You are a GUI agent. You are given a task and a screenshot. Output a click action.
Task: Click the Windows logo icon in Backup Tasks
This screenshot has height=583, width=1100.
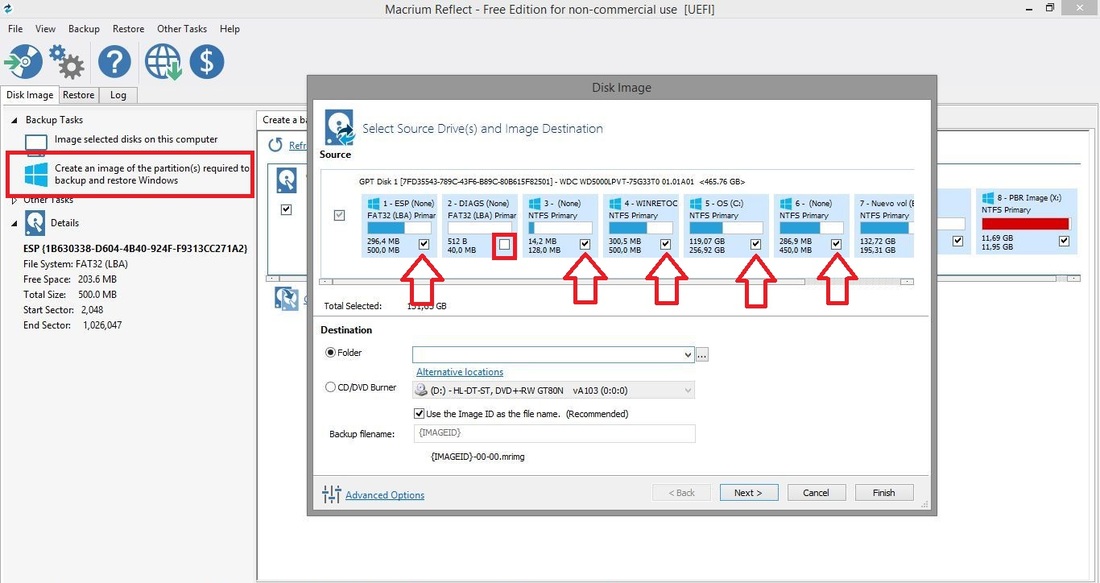(x=36, y=174)
